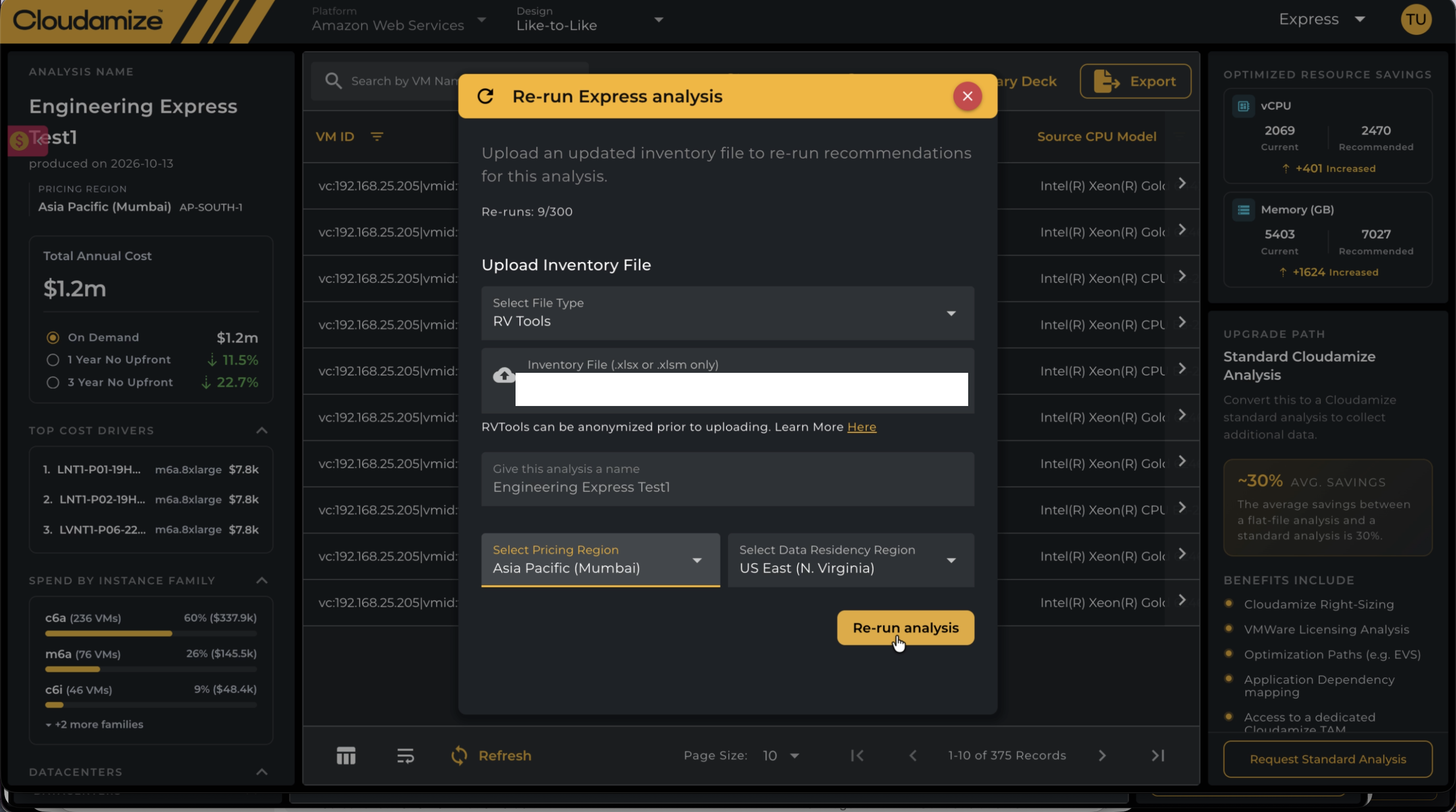Select 3 Year No Upfront pricing
This screenshot has width=1456, height=812.
point(52,383)
